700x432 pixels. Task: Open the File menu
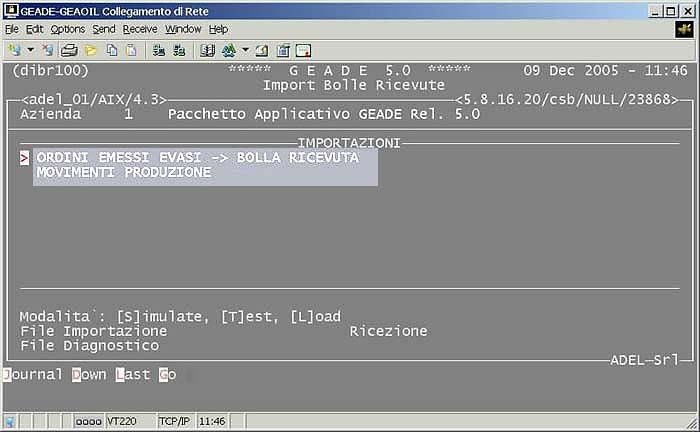click(12, 29)
